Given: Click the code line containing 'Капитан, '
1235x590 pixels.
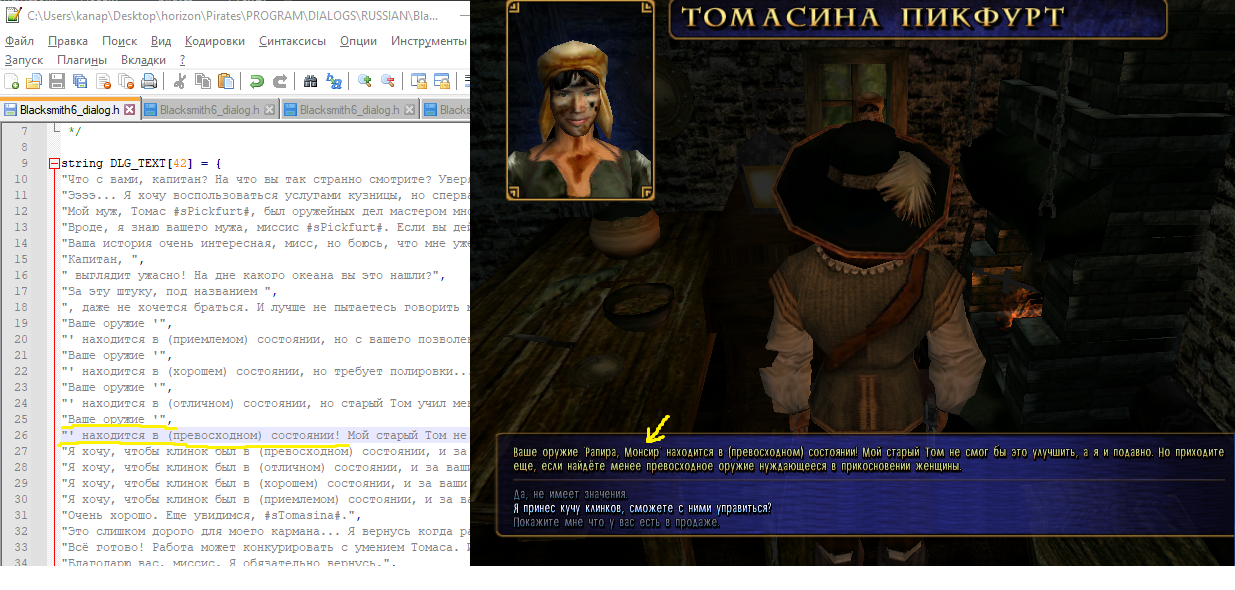Looking at the screenshot, I should coord(102,258).
